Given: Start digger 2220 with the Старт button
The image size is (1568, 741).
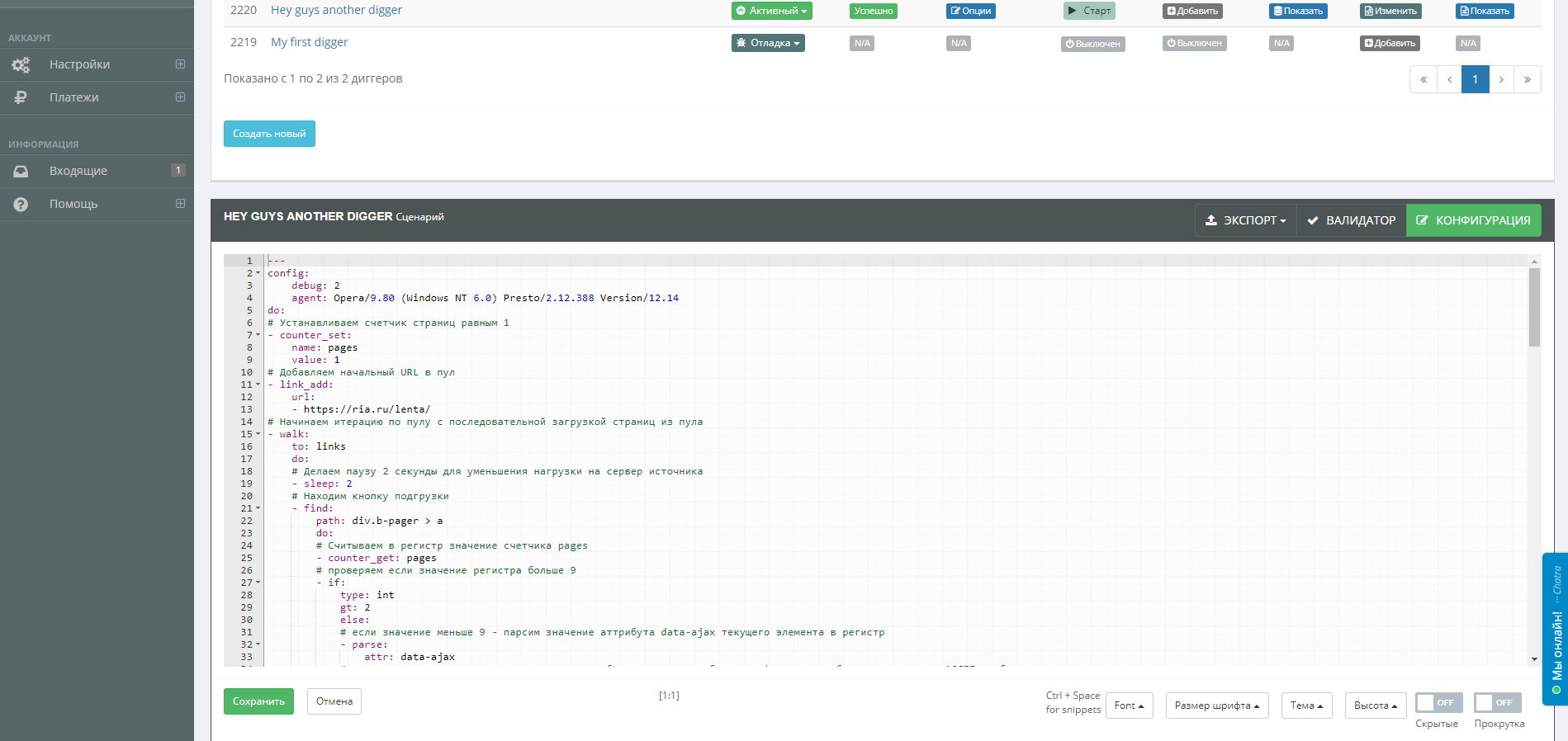Looking at the screenshot, I should [1089, 11].
